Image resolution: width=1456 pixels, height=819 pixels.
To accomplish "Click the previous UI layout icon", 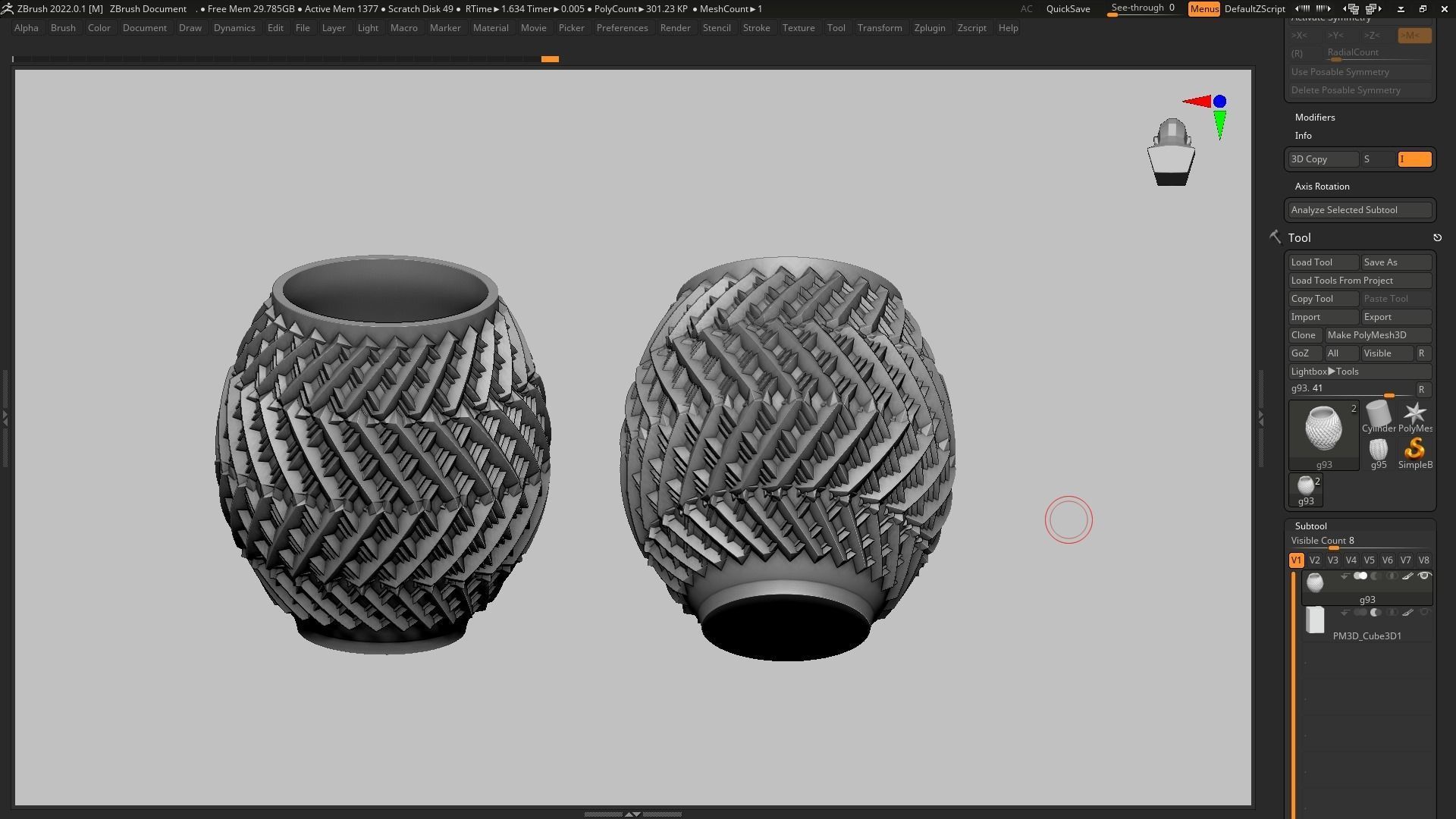I will coord(1353,9).
